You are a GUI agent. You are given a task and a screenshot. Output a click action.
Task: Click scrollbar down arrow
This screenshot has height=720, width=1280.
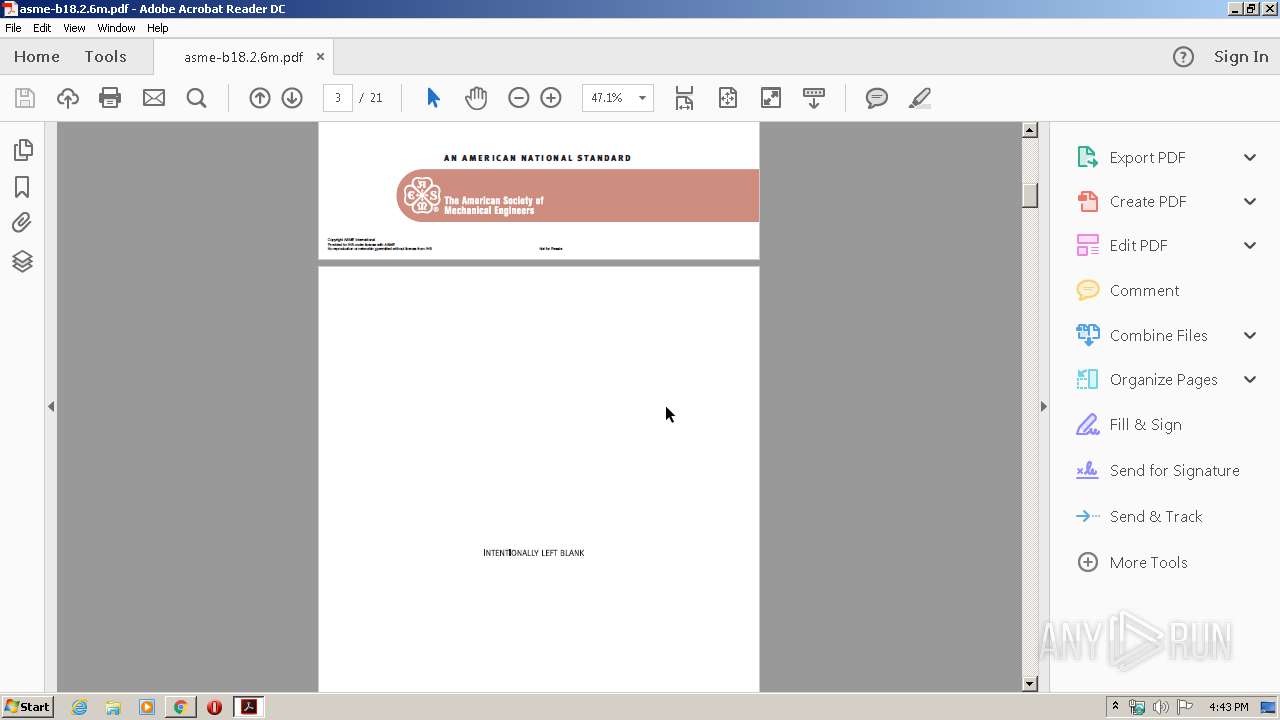[x=1030, y=684]
